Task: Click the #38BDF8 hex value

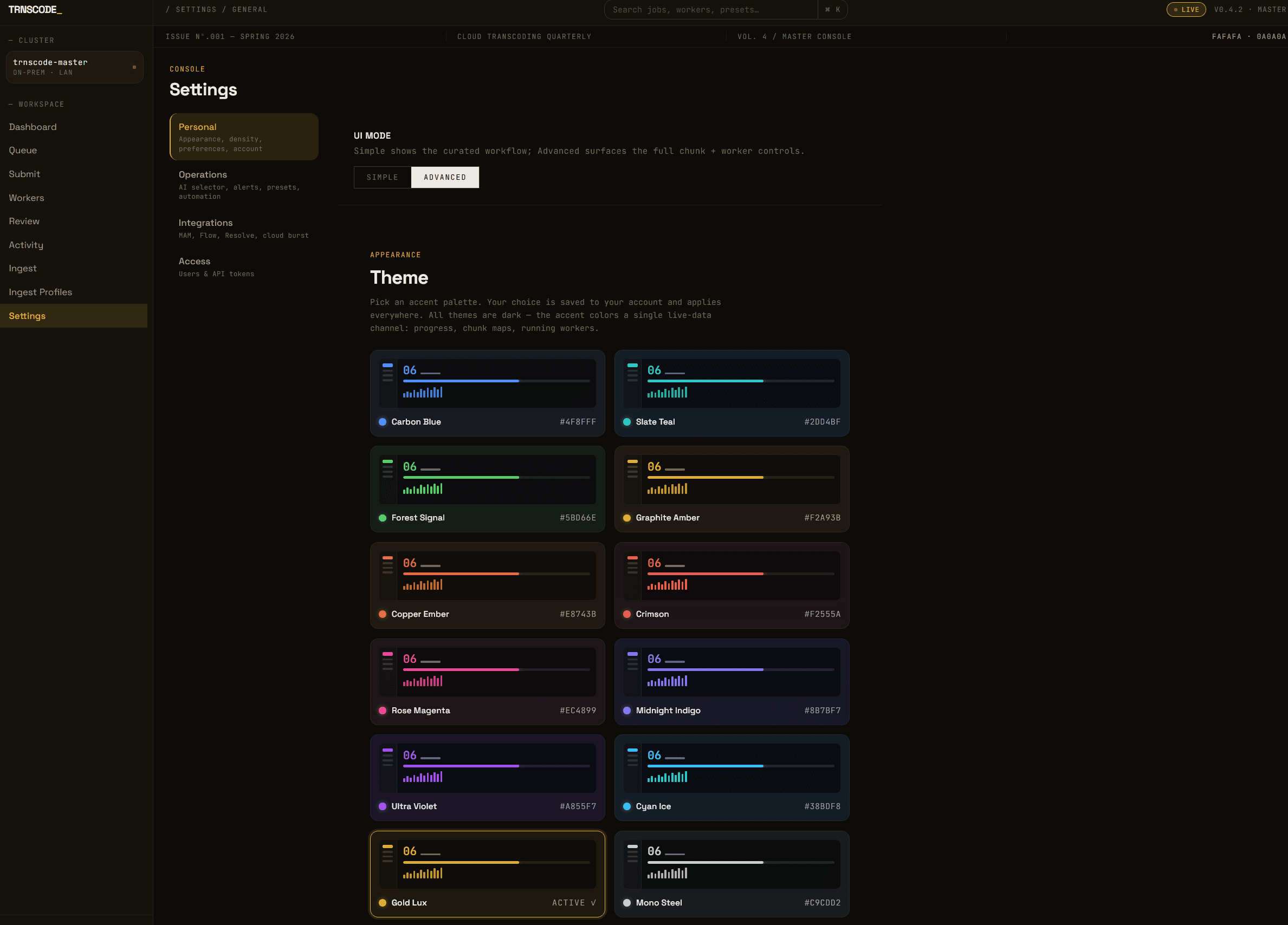Action: (x=823, y=806)
